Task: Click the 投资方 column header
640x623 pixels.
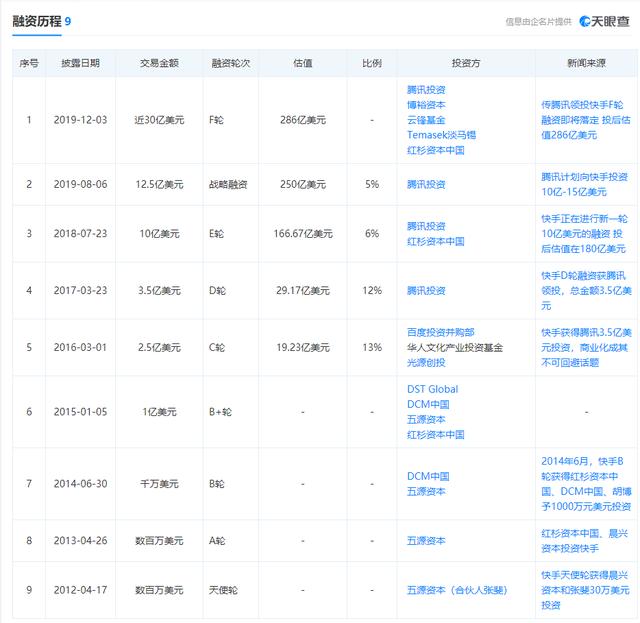Action: coord(466,63)
